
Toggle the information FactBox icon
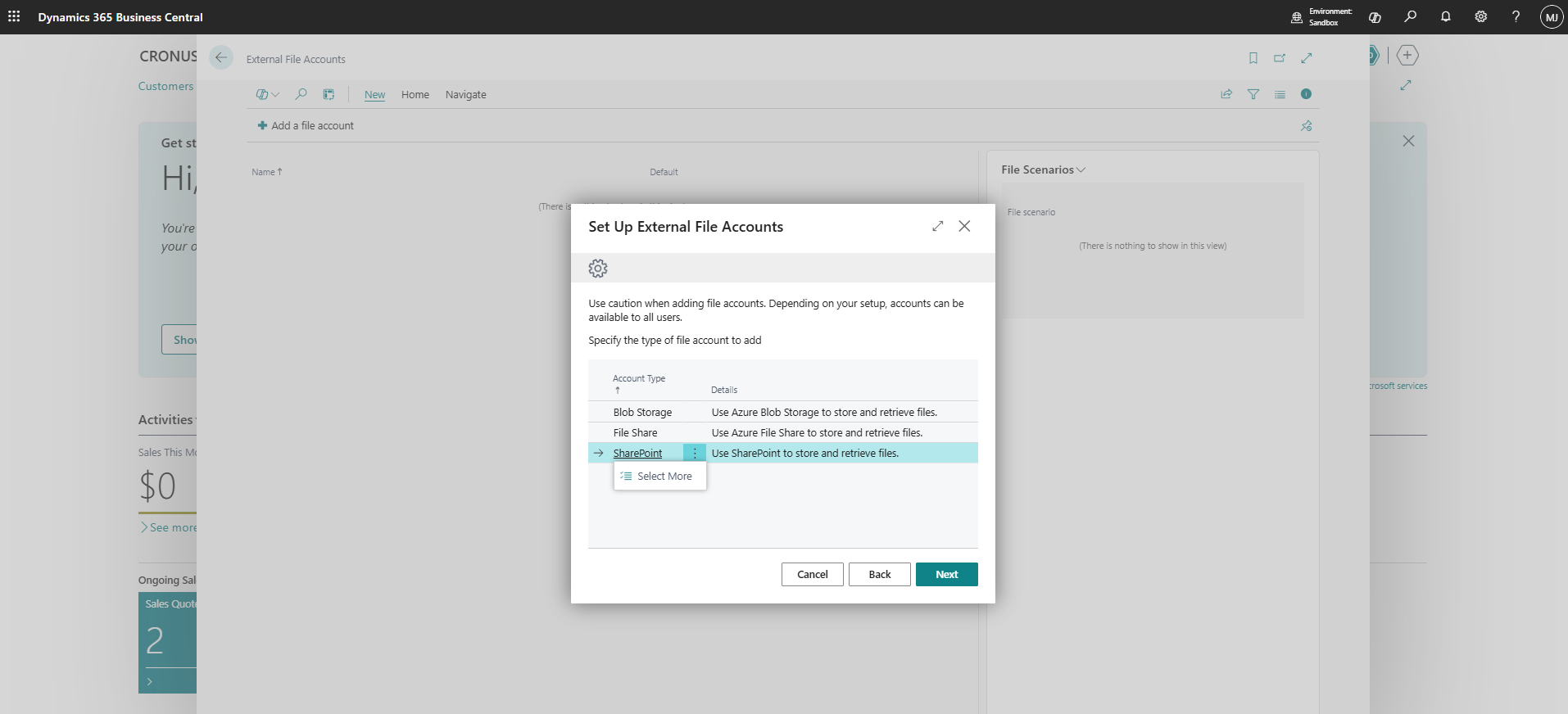(x=1306, y=94)
